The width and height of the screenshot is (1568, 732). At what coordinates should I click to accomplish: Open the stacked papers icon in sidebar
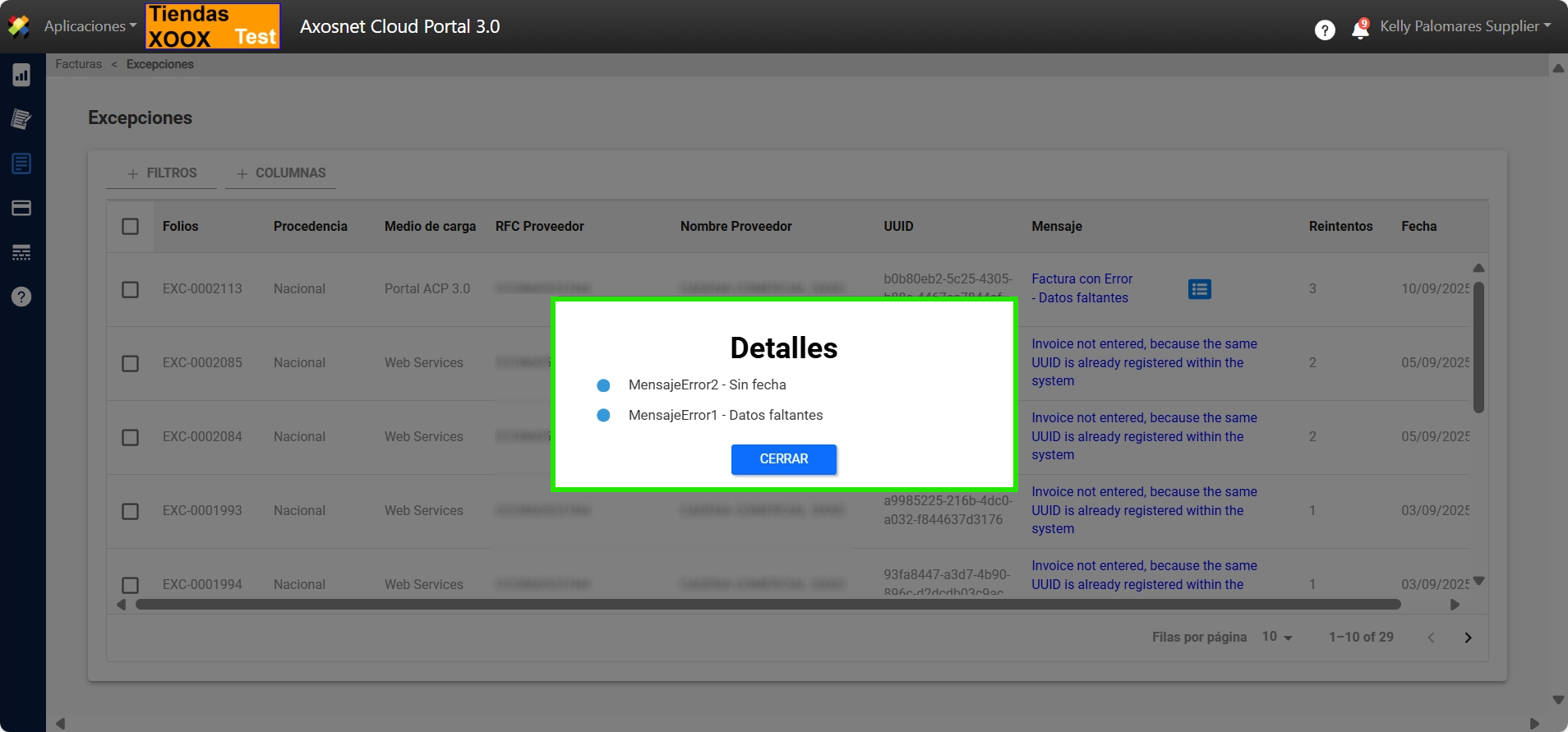[21, 119]
